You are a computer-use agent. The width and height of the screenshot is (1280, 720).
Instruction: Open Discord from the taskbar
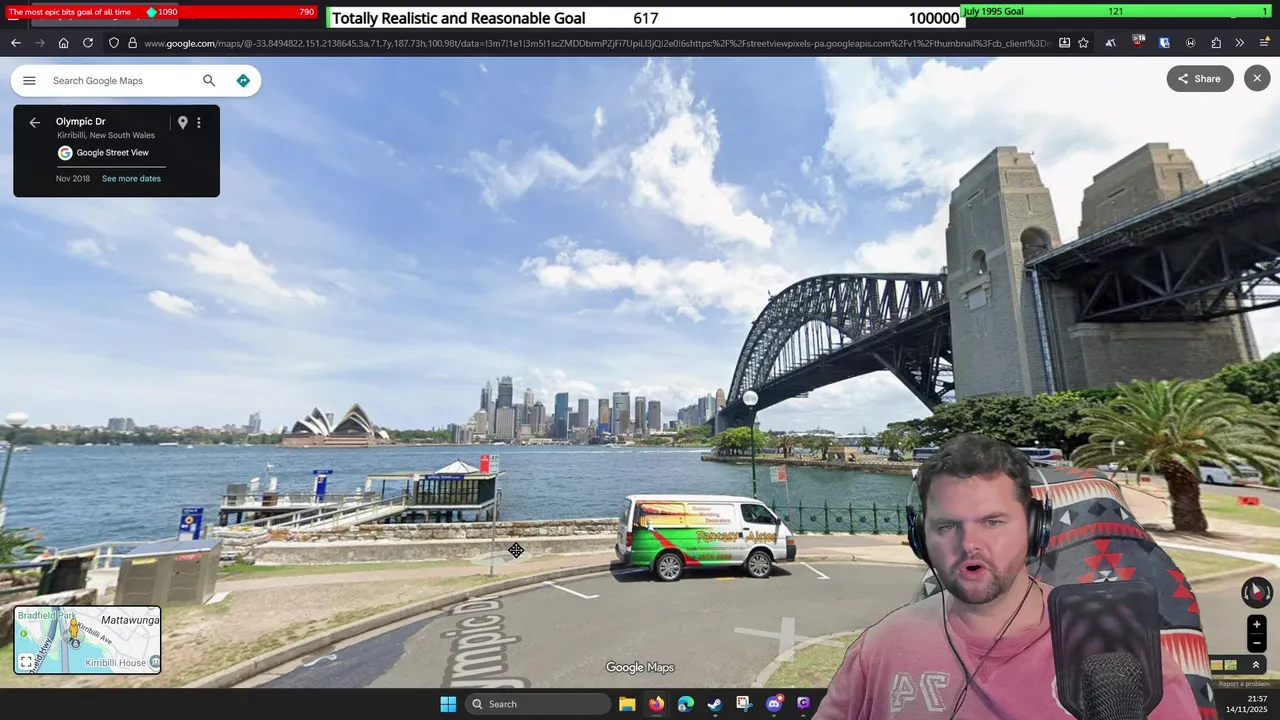tap(773, 704)
